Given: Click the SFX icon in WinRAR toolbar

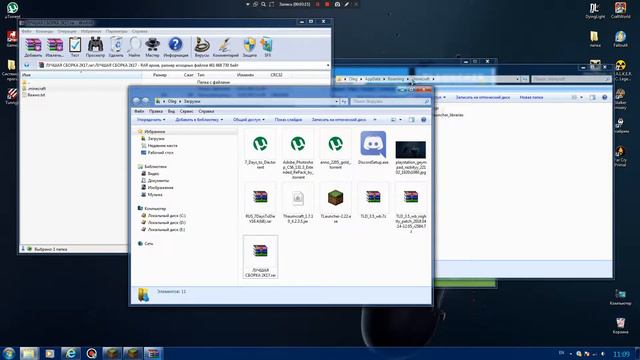Looking at the screenshot, I should point(267,47).
